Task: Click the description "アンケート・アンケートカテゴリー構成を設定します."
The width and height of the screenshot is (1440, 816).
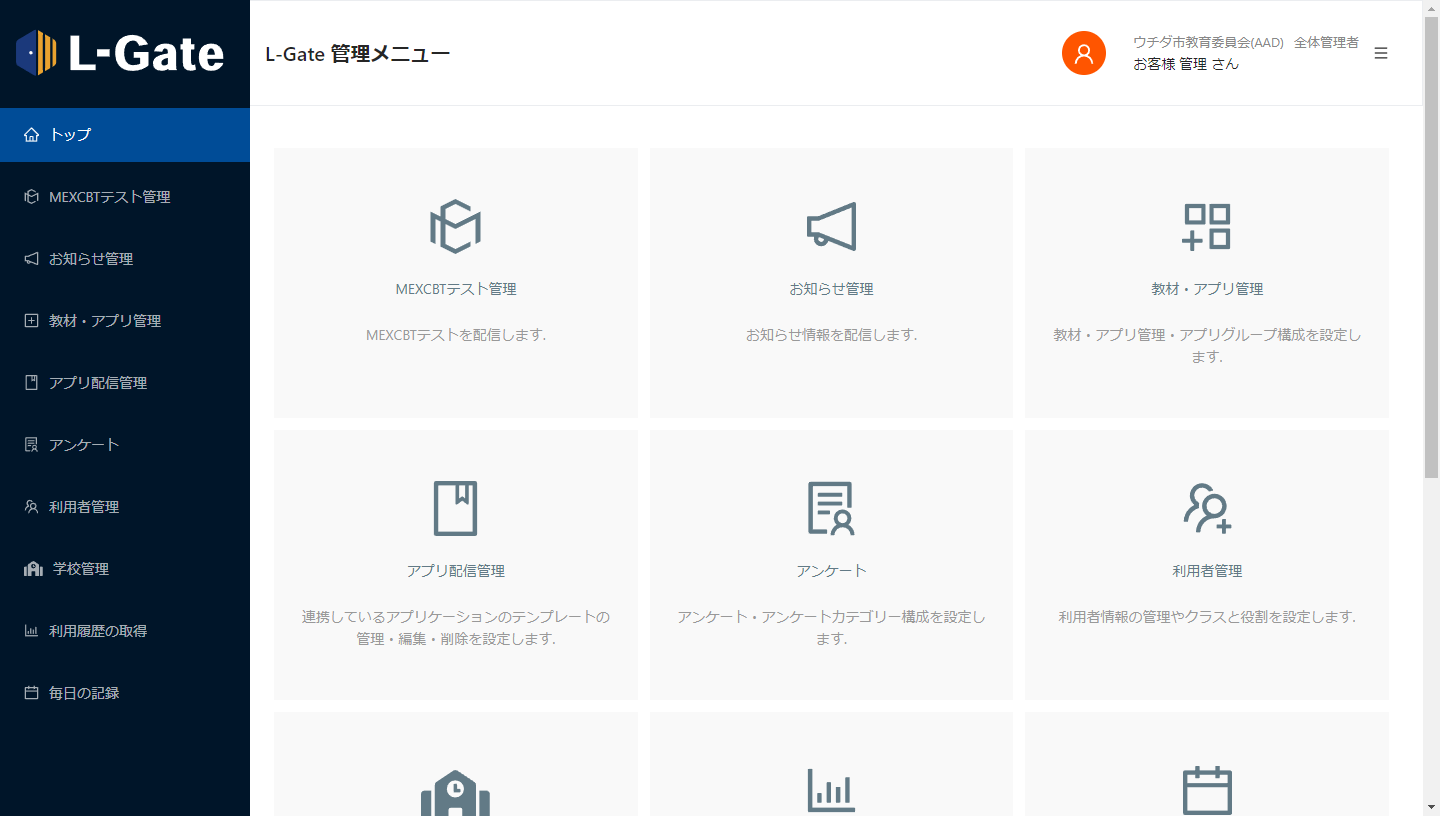Action: [x=832, y=628]
